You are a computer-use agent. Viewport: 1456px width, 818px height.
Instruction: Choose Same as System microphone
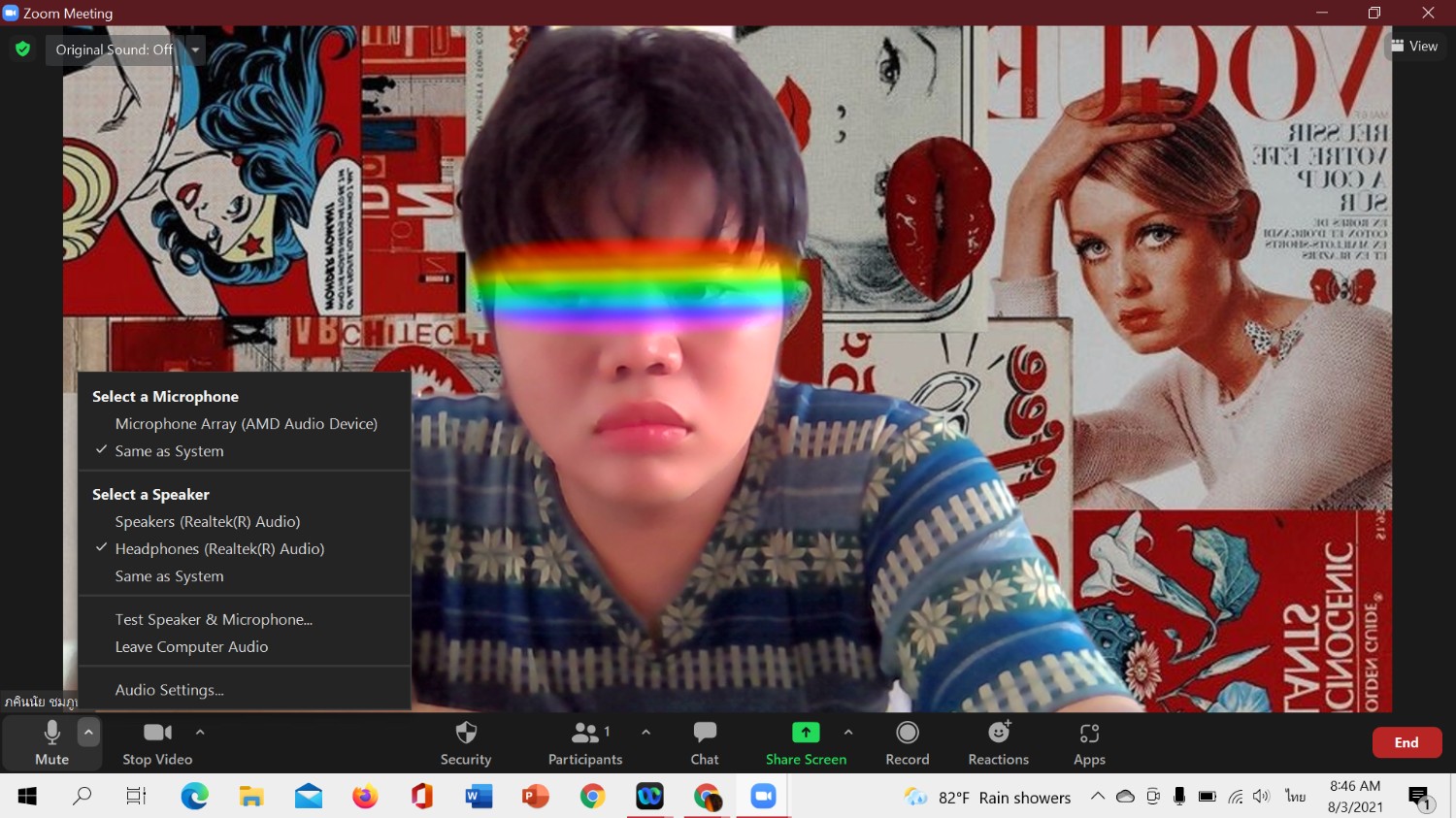click(245, 451)
